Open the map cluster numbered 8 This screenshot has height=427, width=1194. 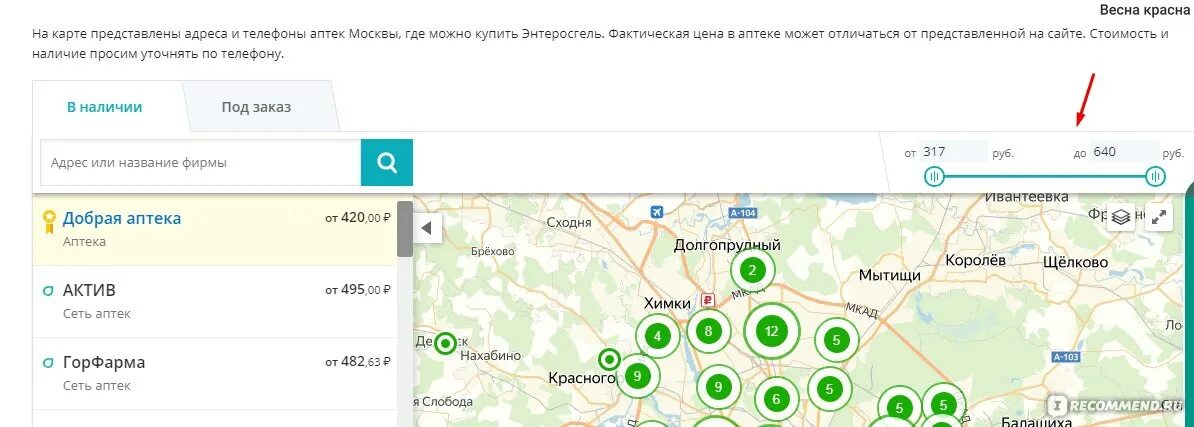(708, 331)
